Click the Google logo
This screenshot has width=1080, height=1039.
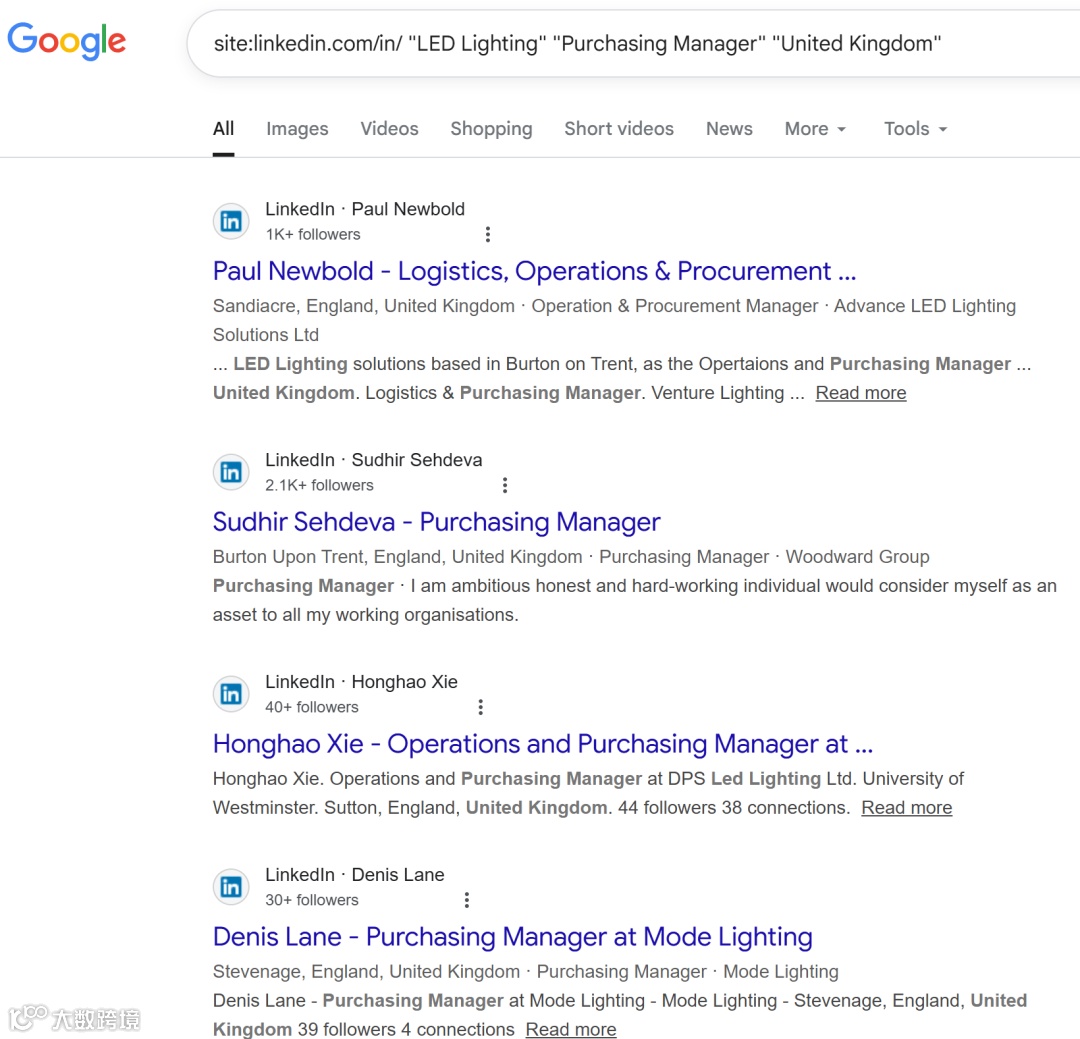pyautogui.click(x=67, y=41)
